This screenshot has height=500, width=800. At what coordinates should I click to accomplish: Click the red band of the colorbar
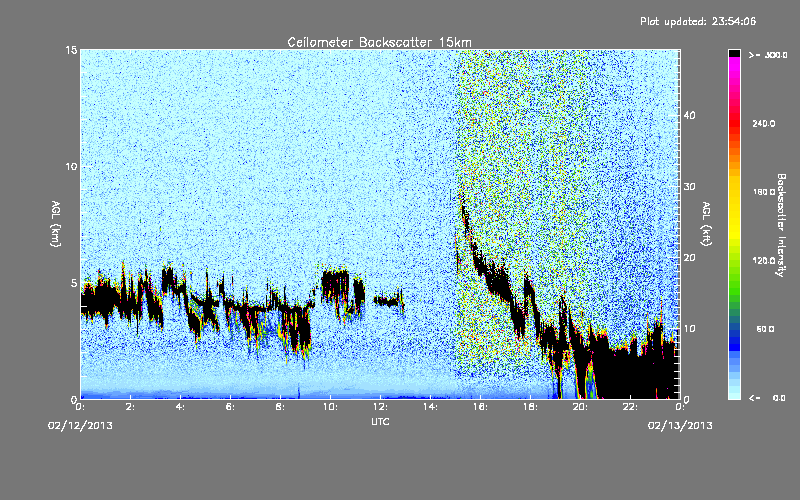[x=734, y=125]
